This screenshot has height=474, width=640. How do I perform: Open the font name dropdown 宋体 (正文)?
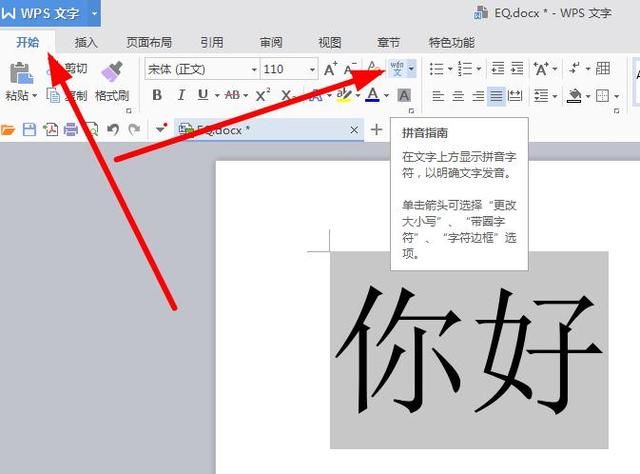coord(252,69)
